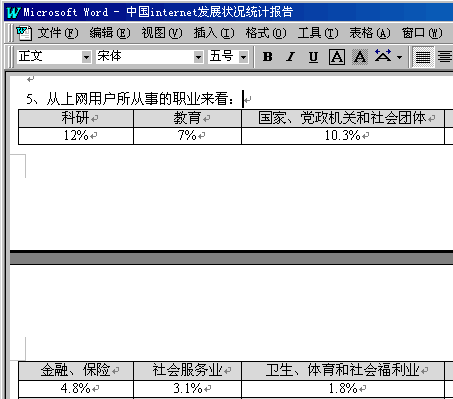Image resolution: width=453 pixels, height=399 pixels.
Task: Toggle character shading button
Action: pyautogui.click(x=360, y=57)
